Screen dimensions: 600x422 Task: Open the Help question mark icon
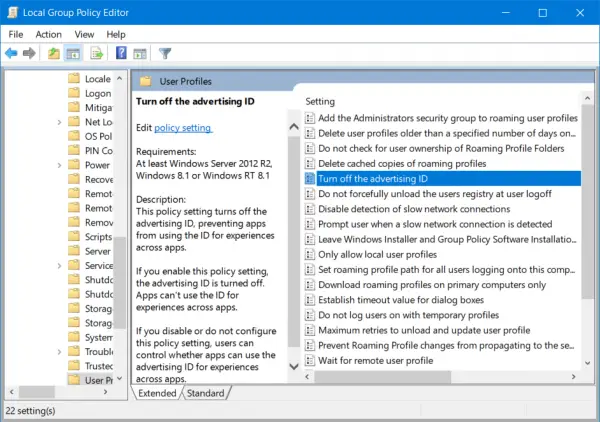tap(121, 53)
